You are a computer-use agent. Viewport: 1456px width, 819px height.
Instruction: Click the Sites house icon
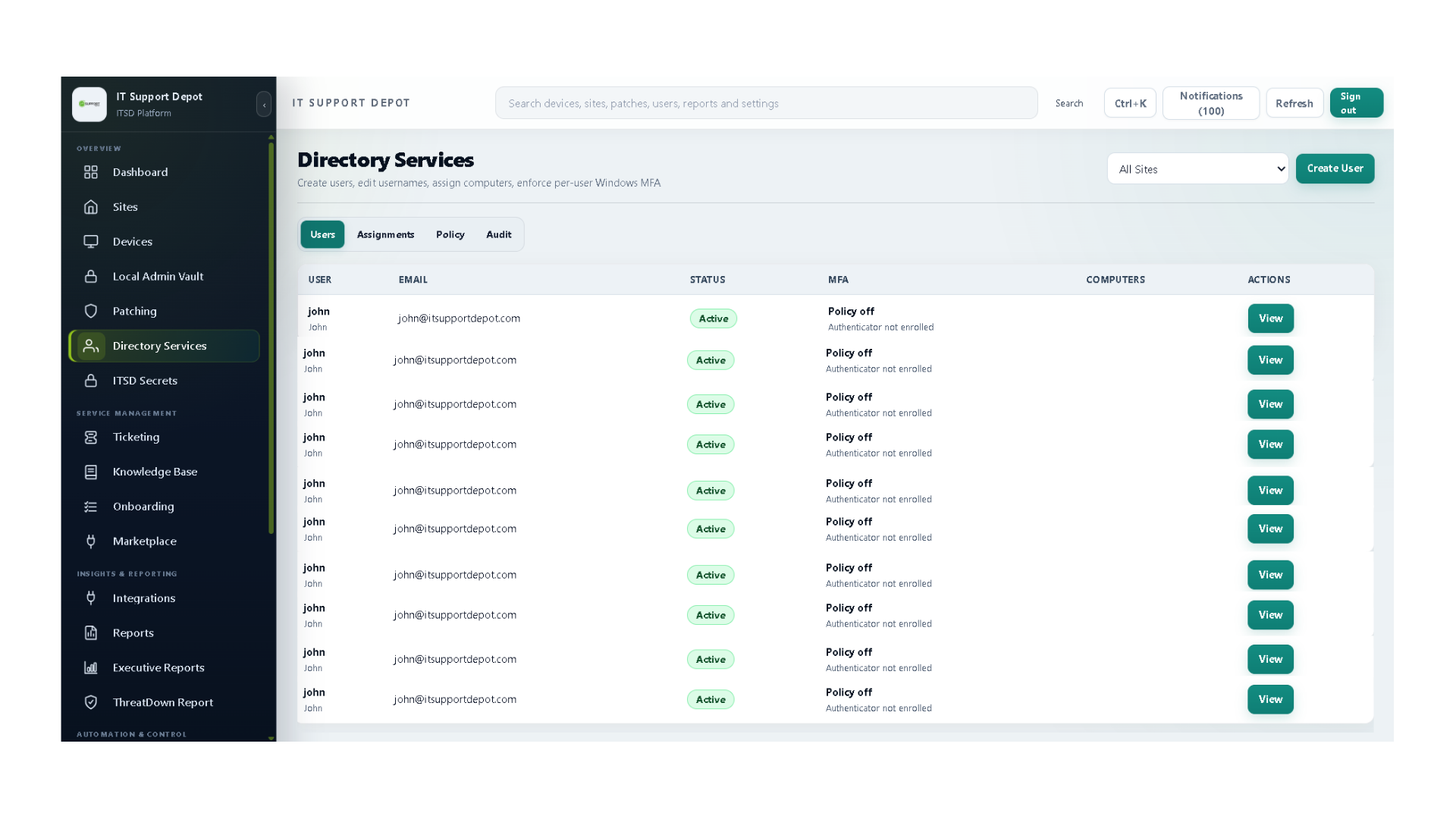click(x=91, y=207)
